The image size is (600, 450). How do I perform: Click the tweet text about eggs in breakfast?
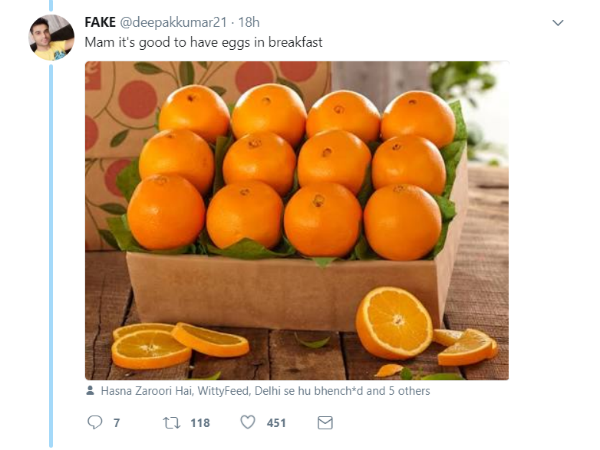click(x=203, y=42)
